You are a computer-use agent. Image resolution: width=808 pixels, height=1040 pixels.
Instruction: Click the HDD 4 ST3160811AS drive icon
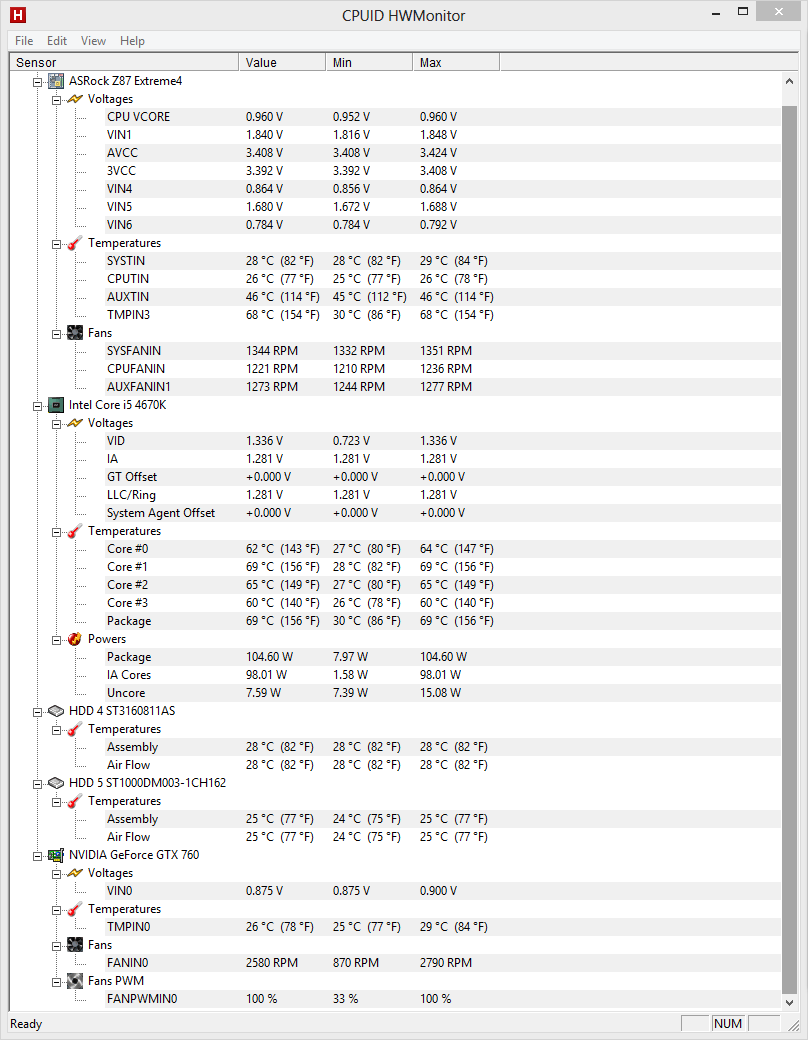(x=57, y=711)
